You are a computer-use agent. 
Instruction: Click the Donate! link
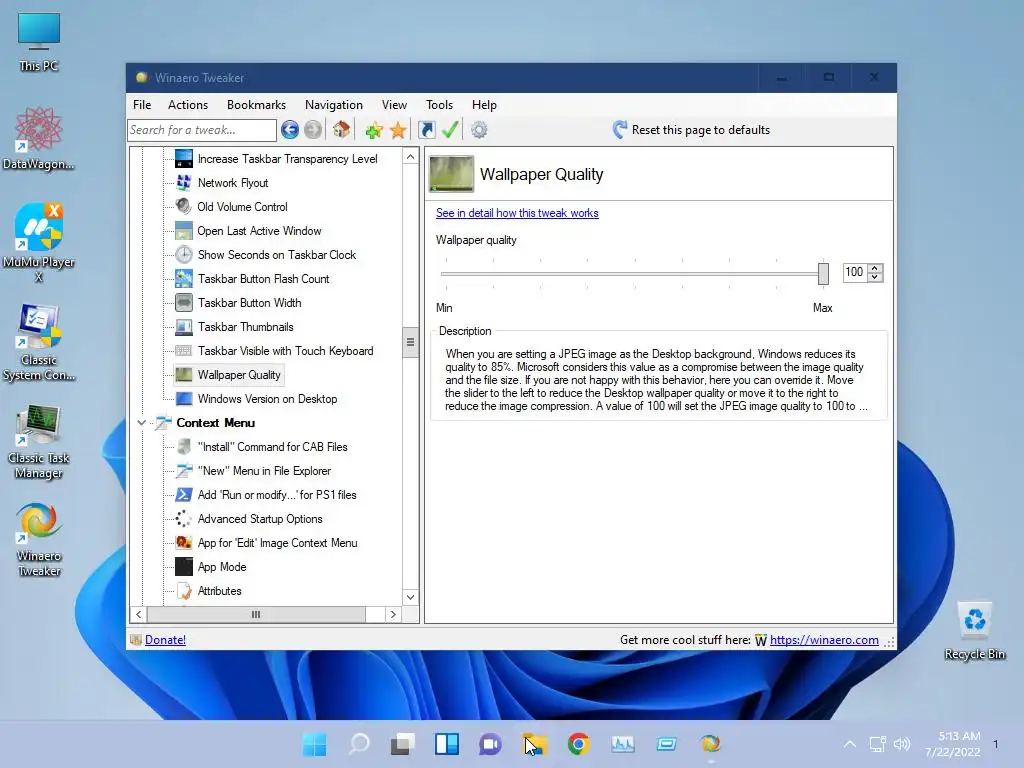tap(165, 640)
